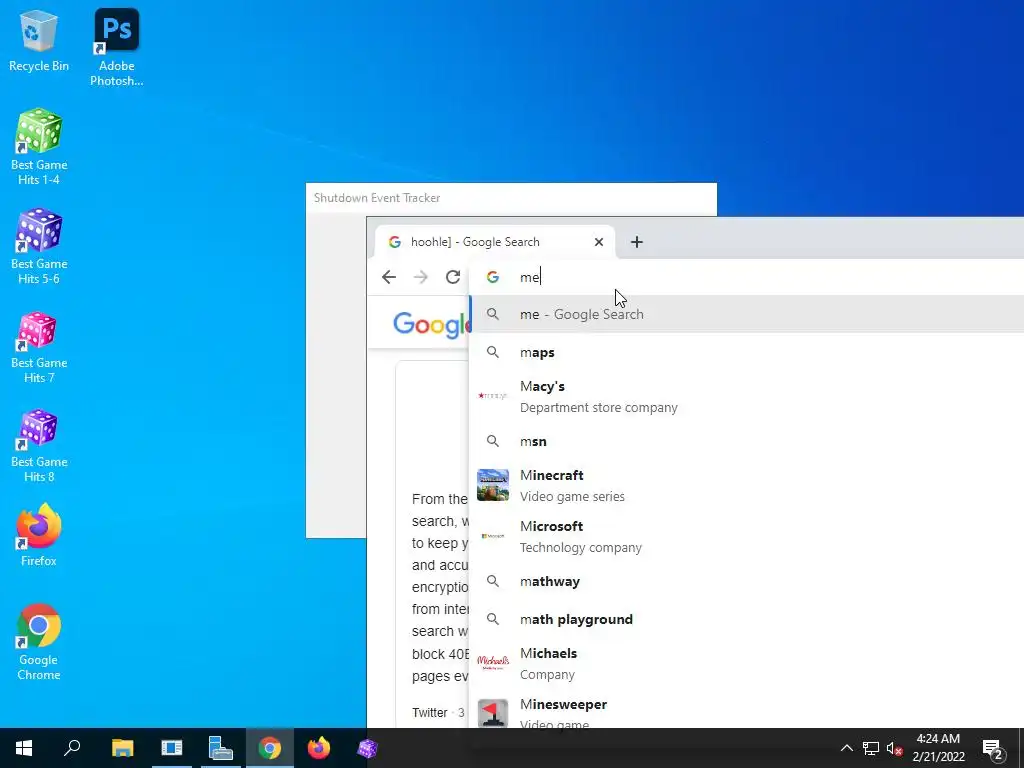Reload the page with the refresh icon
This screenshot has width=1024, height=768.
453,277
